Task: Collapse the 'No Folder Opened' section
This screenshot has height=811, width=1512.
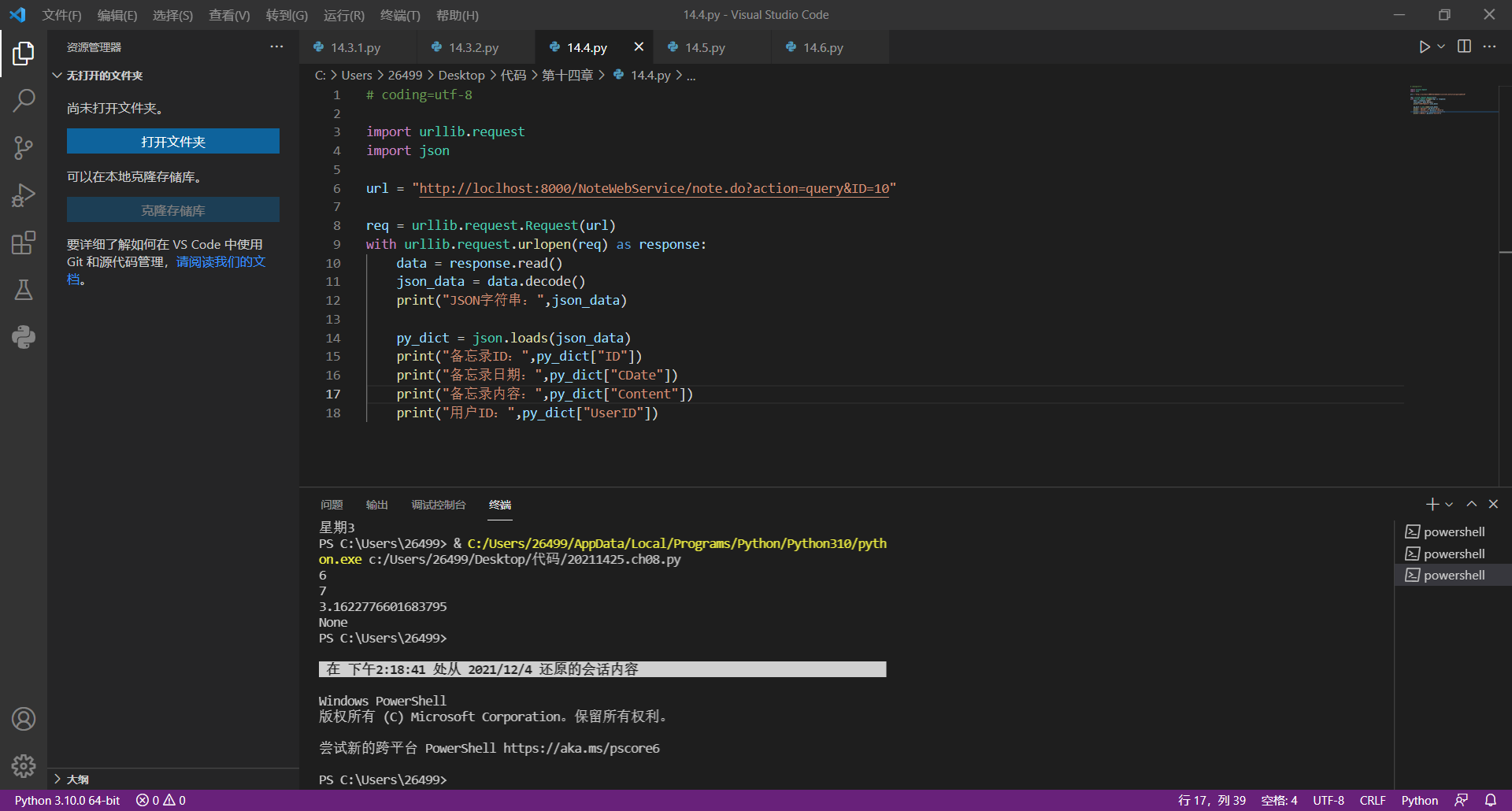Action: pos(57,76)
